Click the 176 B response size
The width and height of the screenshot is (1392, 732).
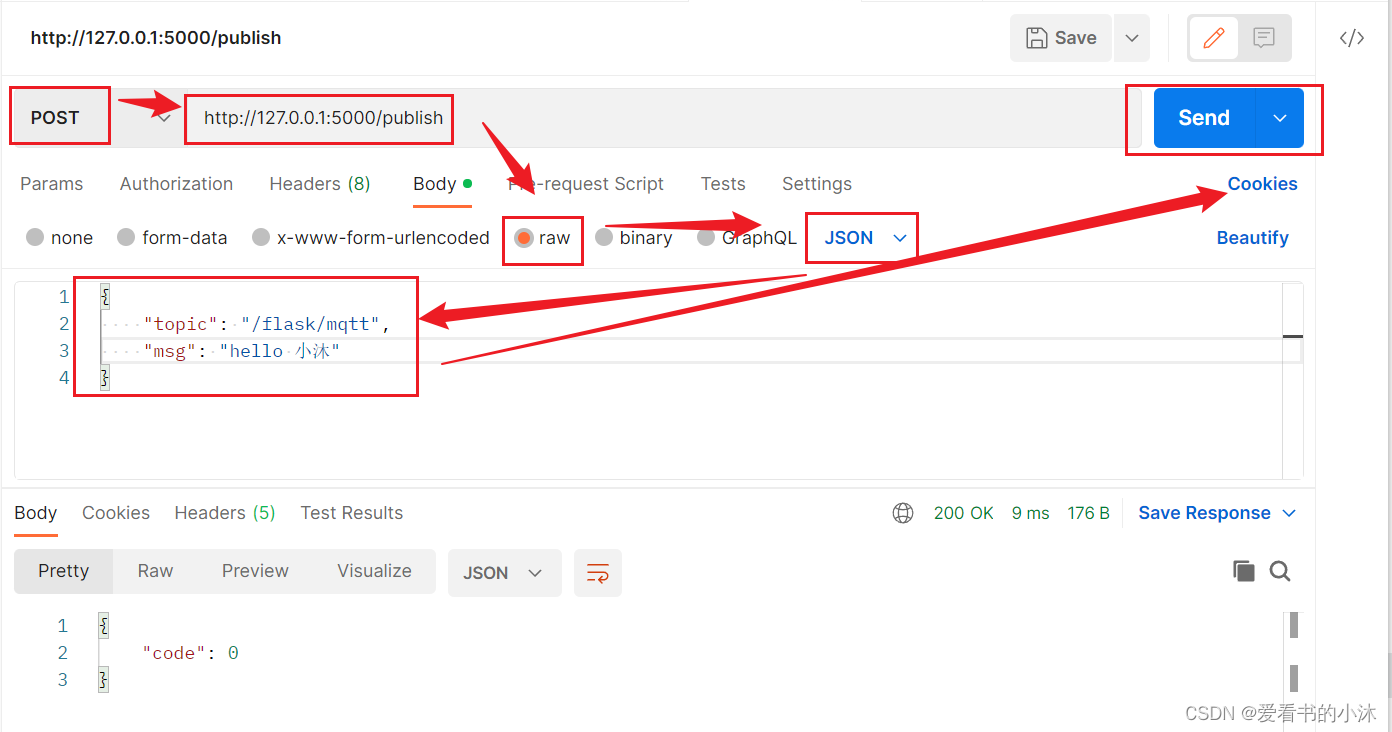1088,513
